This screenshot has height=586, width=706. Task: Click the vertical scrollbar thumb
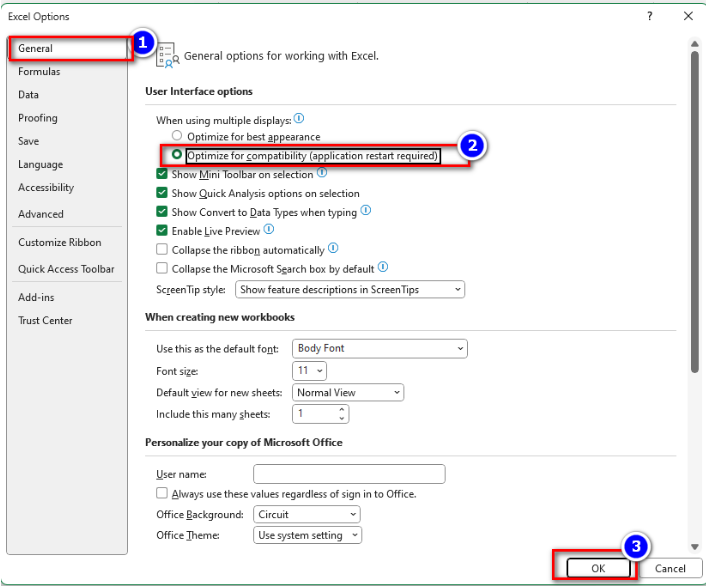(695, 212)
